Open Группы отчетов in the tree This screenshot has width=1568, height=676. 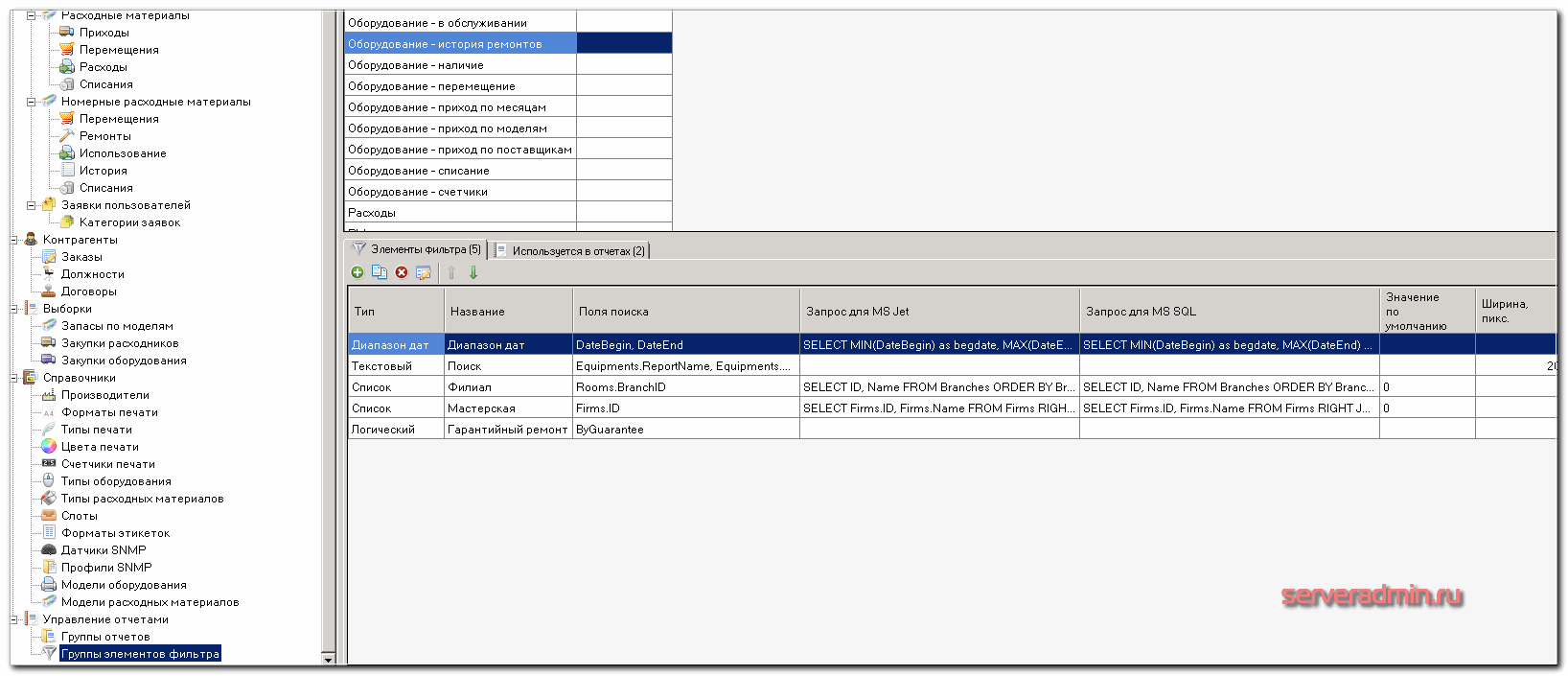pyautogui.click(x=105, y=637)
